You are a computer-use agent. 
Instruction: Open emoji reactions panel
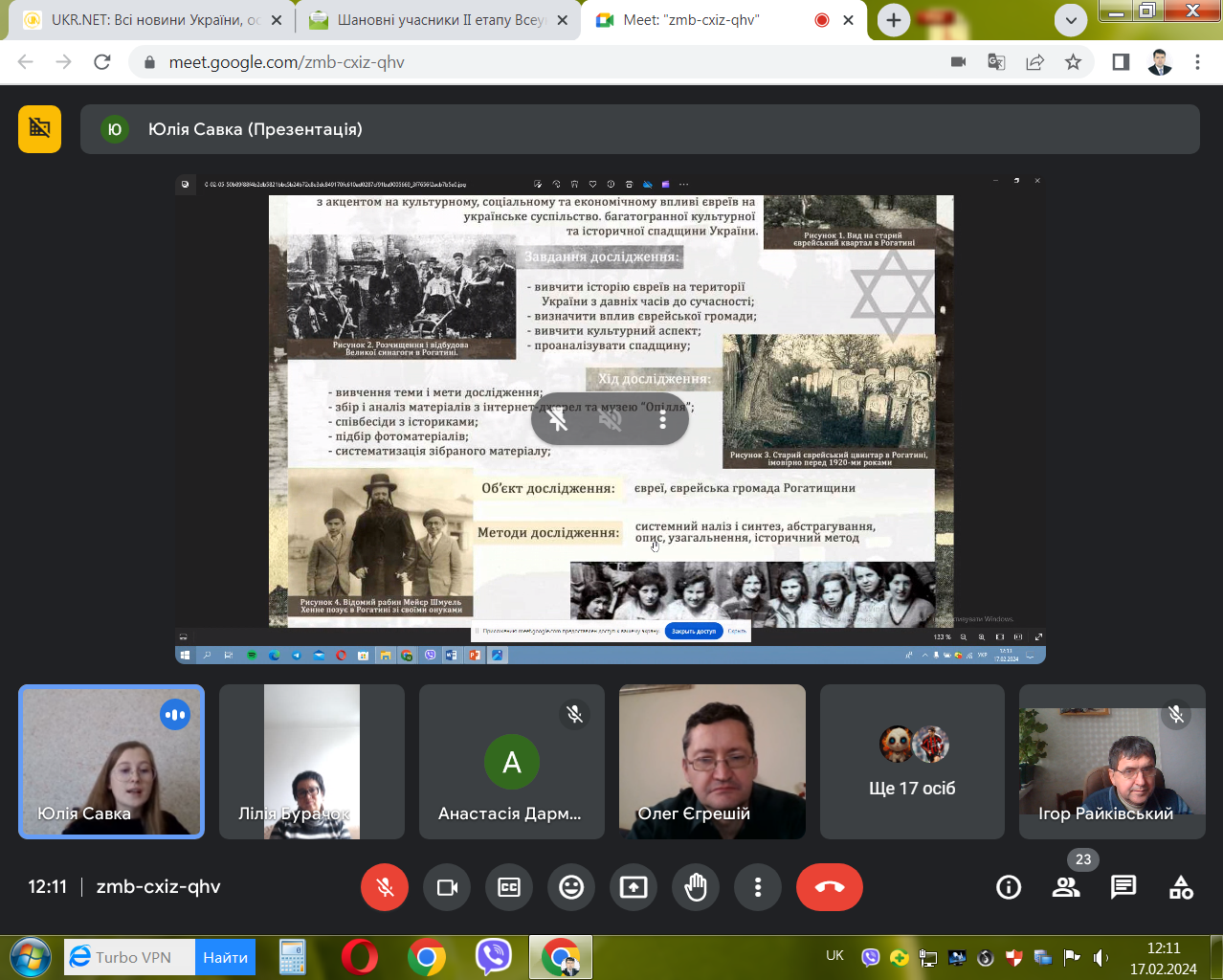pyautogui.click(x=571, y=887)
